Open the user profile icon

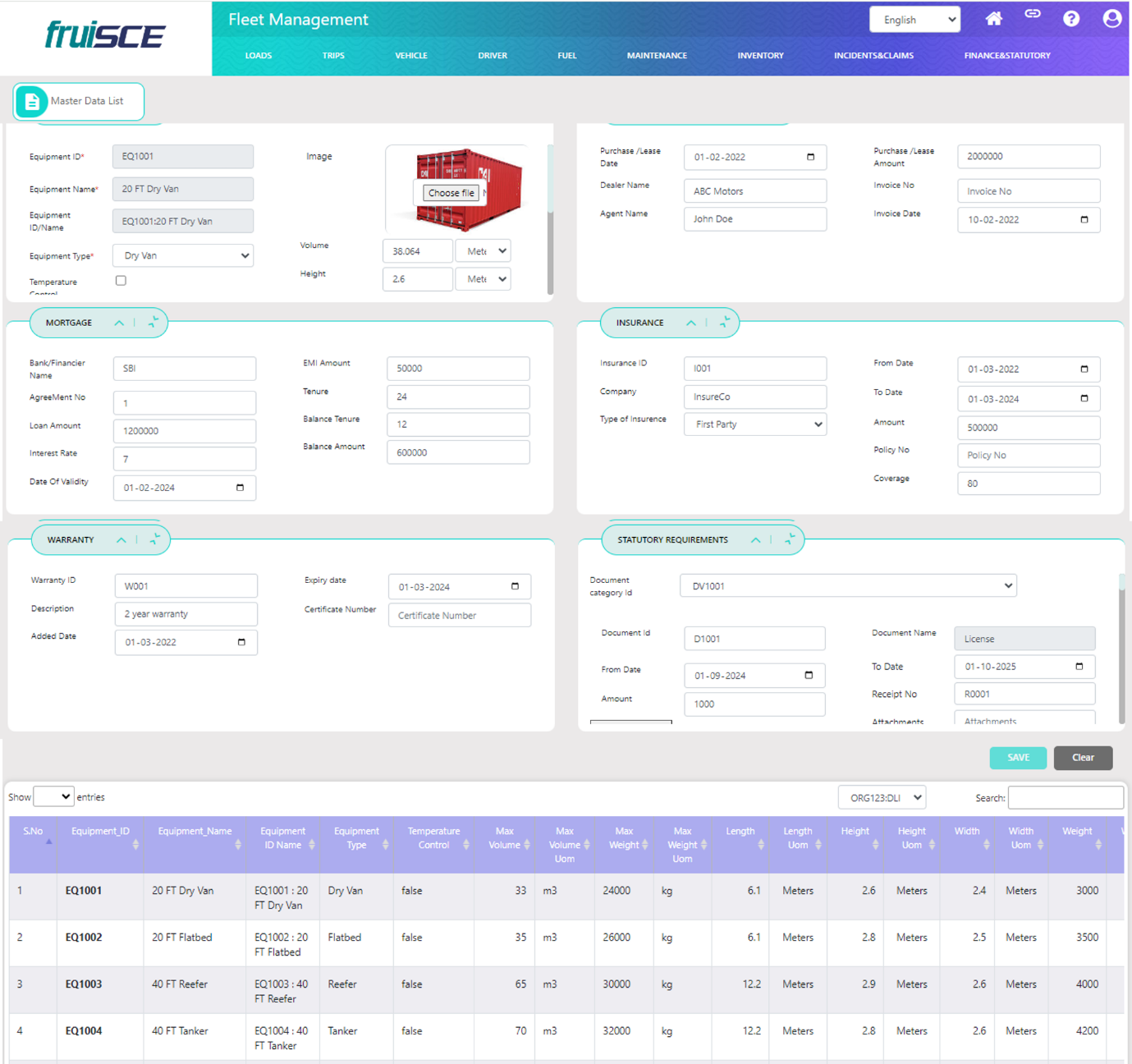tap(1111, 19)
